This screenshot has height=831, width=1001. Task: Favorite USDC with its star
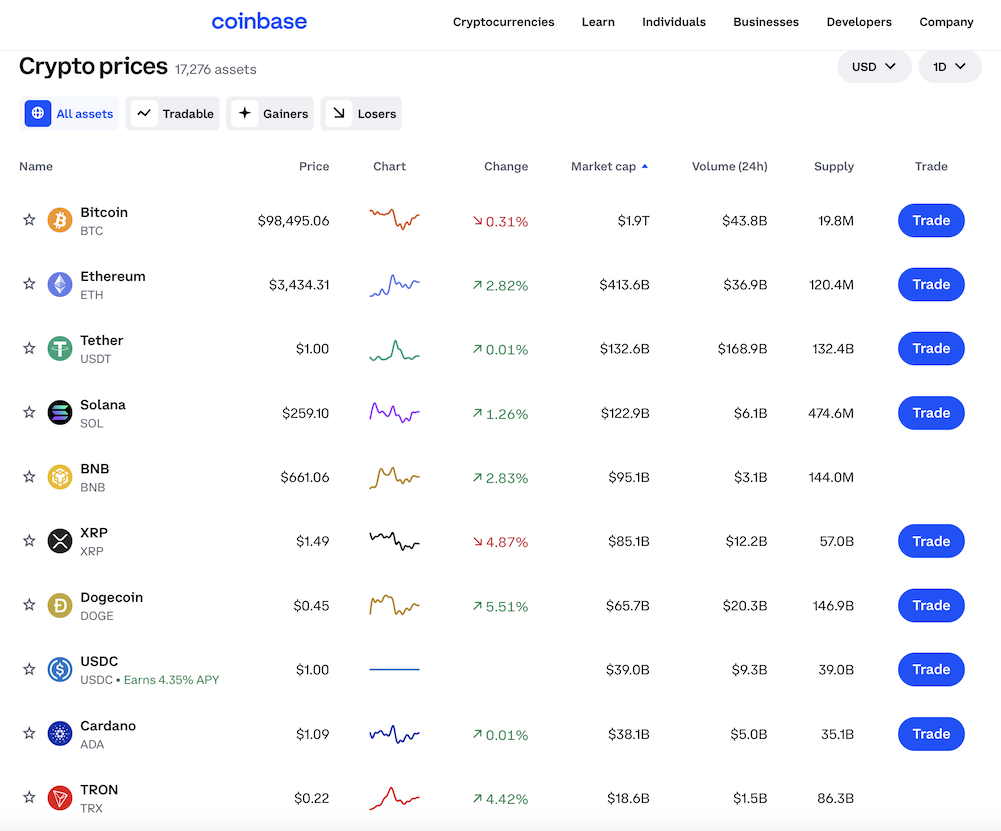pyautogui.click(x=29, y=669)
